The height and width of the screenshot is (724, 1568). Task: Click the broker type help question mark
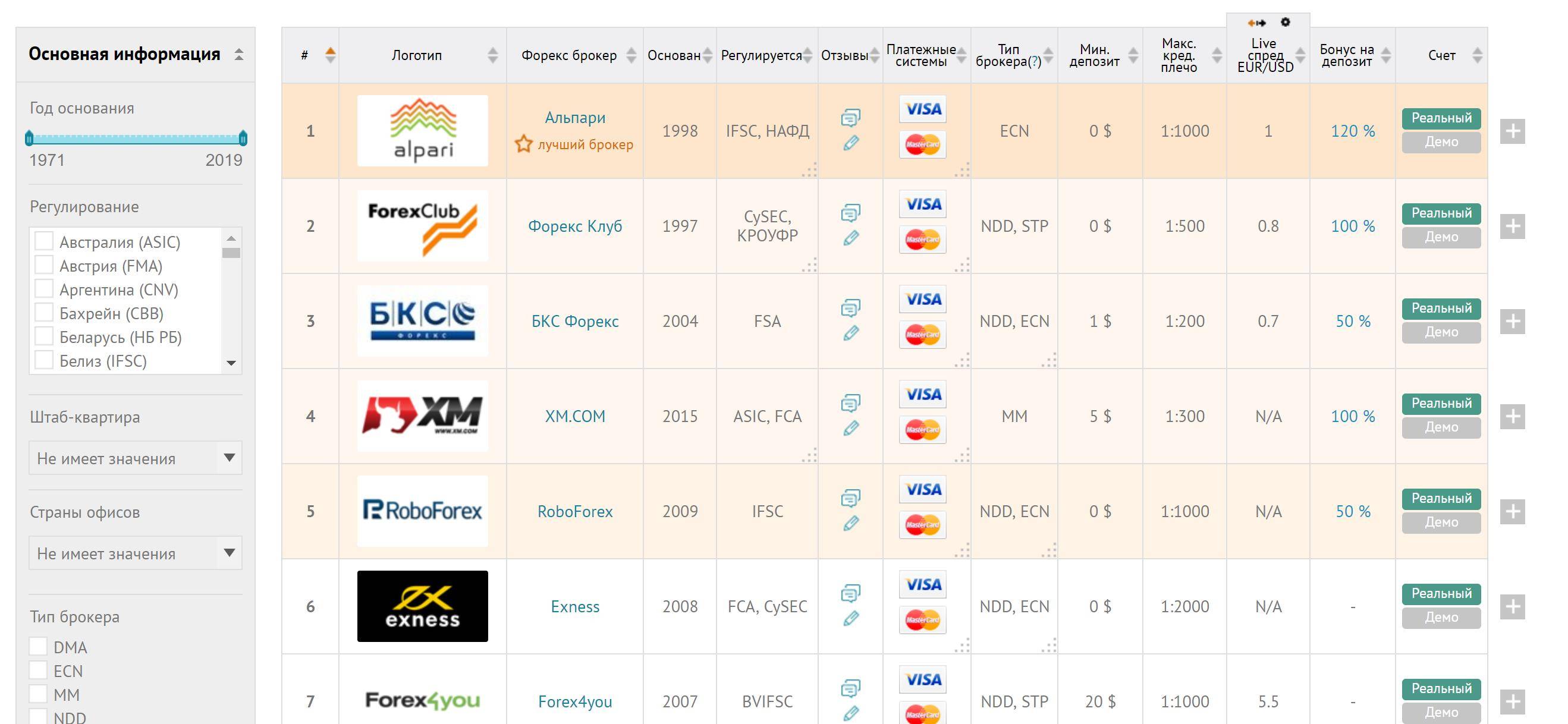pyautogui.click(x=1034, y=61)
